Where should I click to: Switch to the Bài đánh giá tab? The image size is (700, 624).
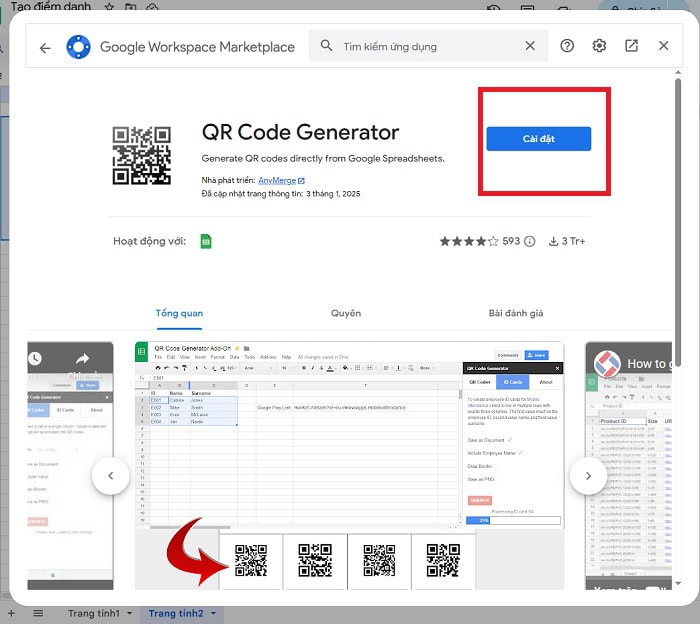pyautogui.click(x=516, y=313)
